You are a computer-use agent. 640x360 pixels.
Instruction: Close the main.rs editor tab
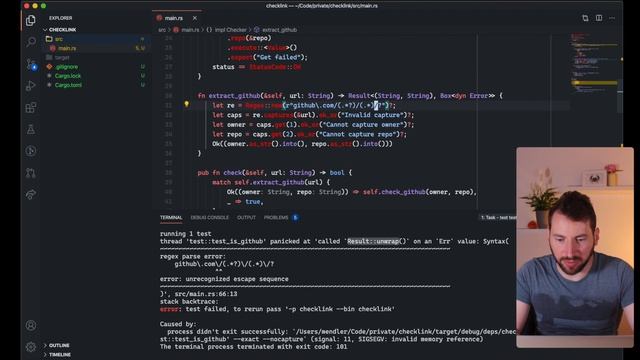coord(195,18)
